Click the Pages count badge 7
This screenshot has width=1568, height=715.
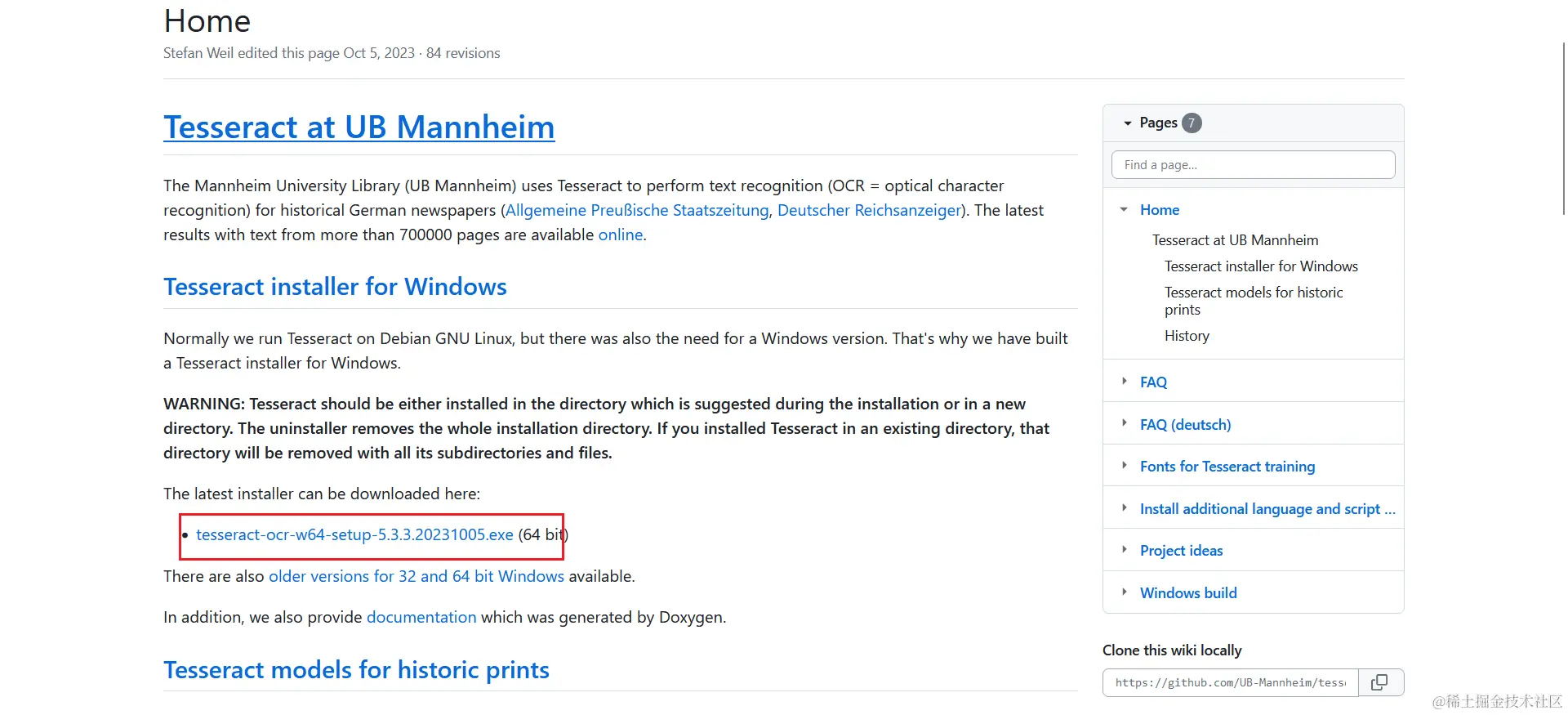pos(1192,123)
